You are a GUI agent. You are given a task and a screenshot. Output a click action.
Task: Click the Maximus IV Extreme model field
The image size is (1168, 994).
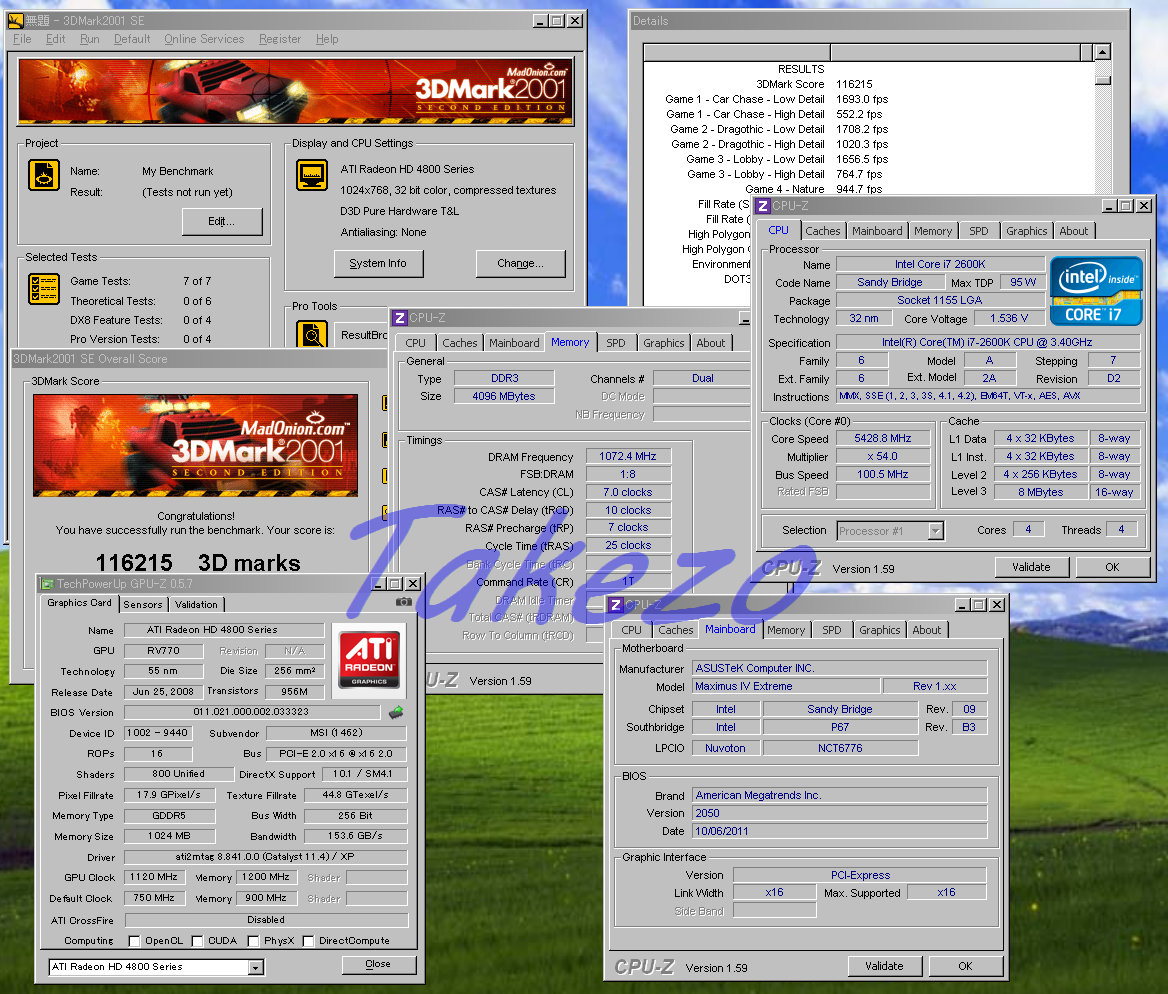tap(785, 686)
